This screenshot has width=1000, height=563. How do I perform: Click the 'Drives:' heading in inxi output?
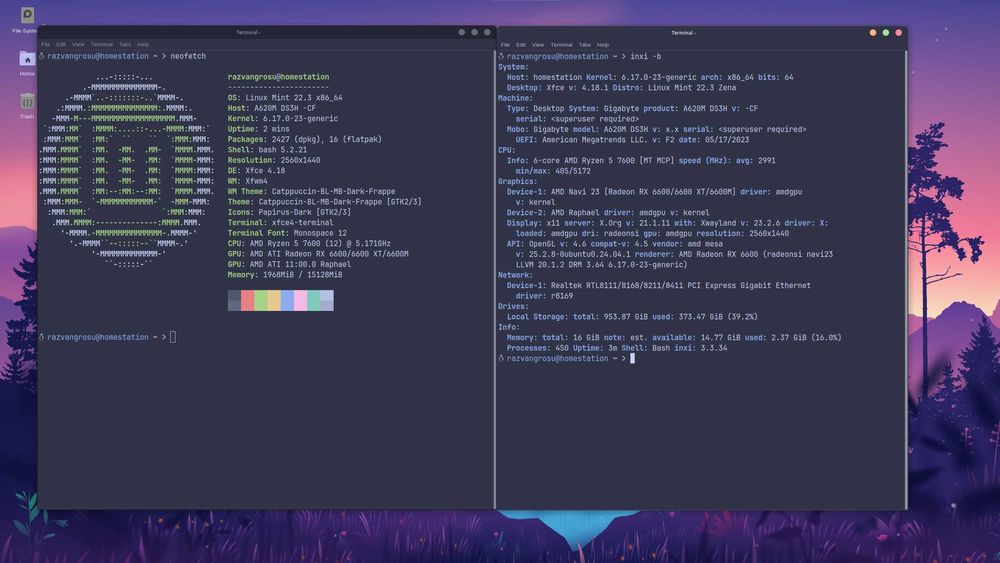[513, 307]
